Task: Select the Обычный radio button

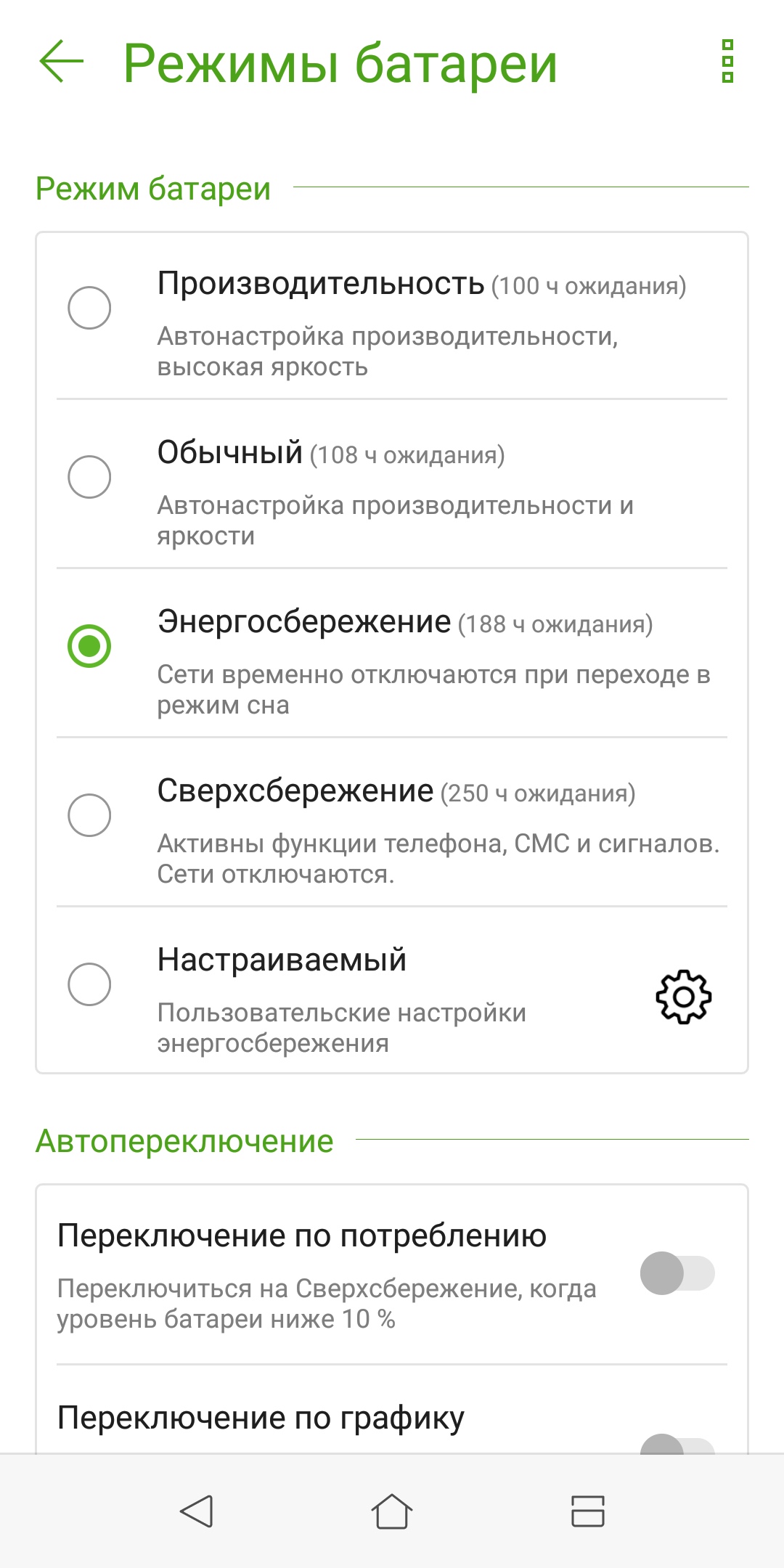Action: (x=89, y=477)
